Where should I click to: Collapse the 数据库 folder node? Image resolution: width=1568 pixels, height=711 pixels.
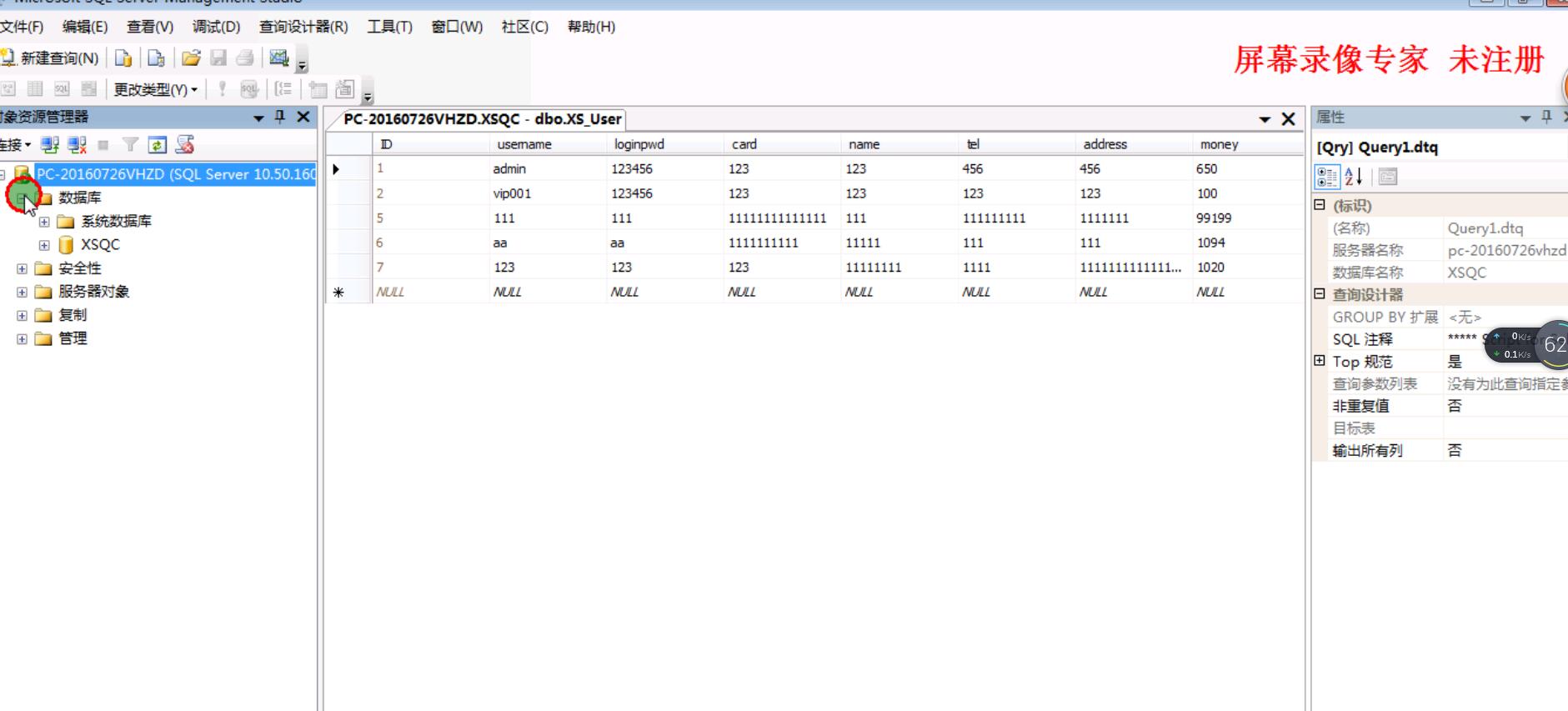click(x=22, y=198)
